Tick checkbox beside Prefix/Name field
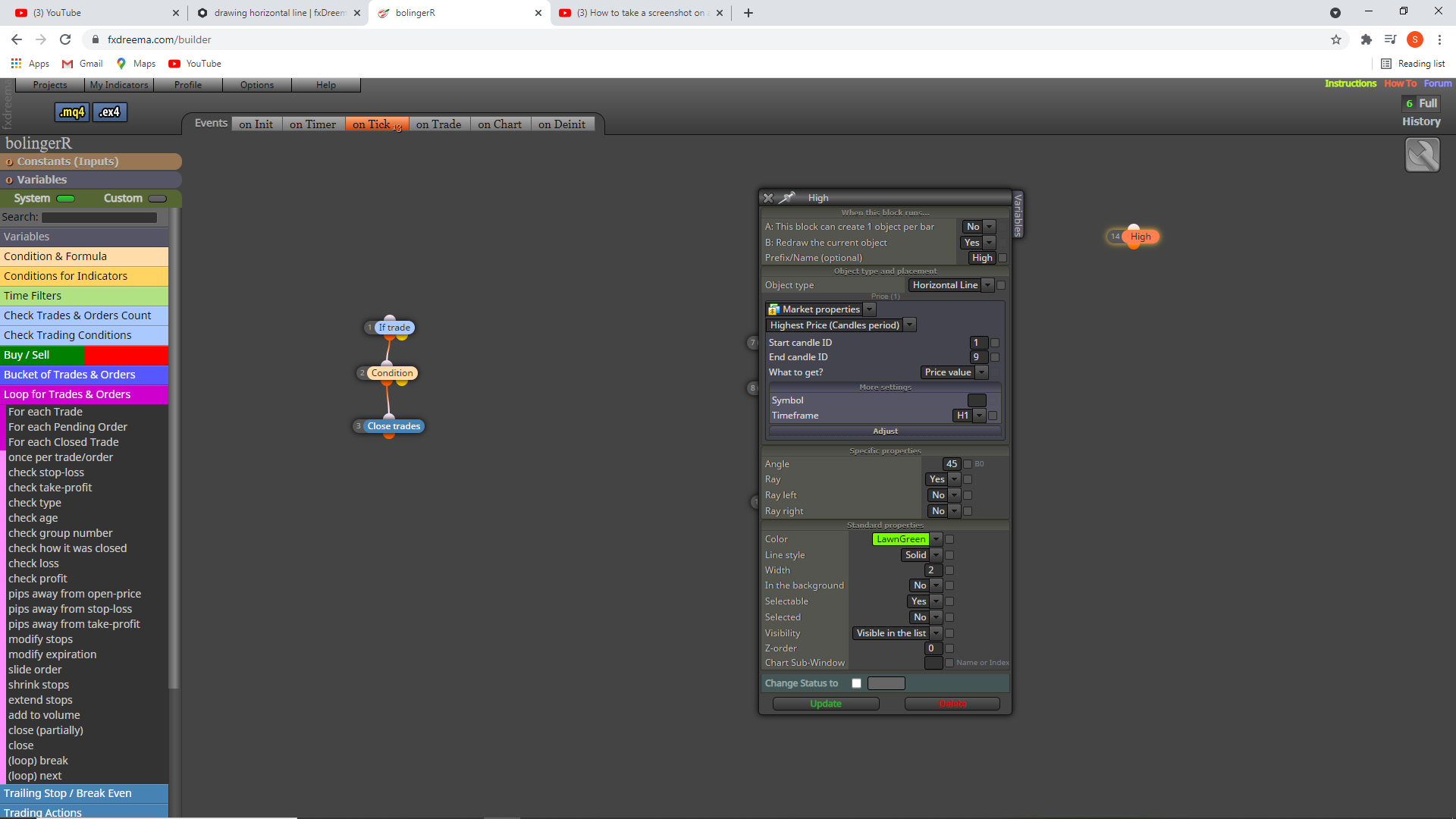Viewport: 1456px width, 819px height. pos(1003,258)
